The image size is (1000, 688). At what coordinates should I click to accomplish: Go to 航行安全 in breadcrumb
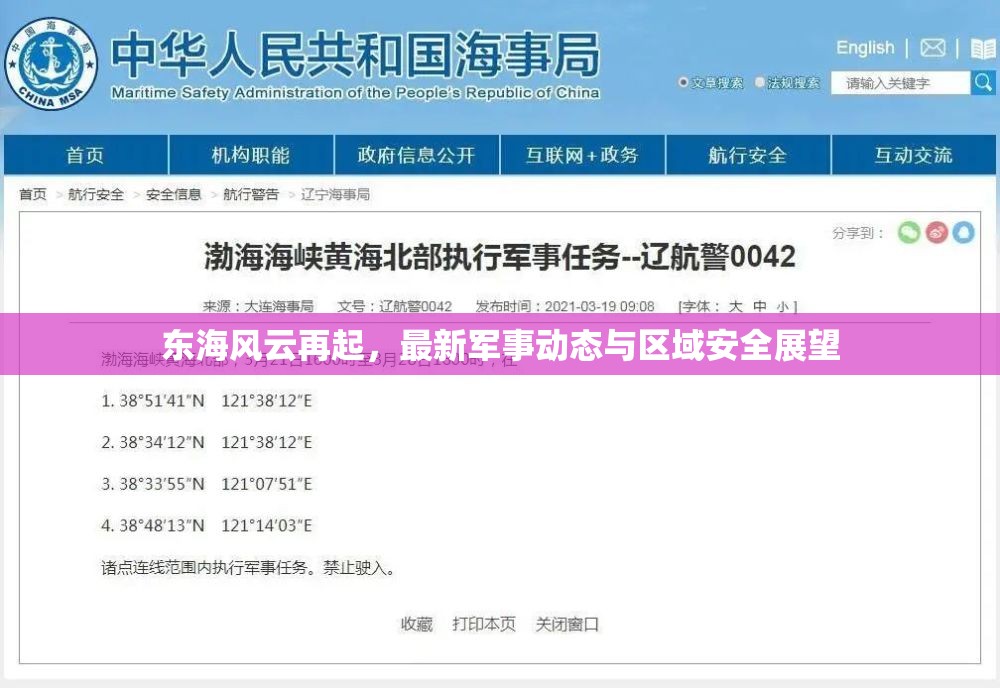96,194
